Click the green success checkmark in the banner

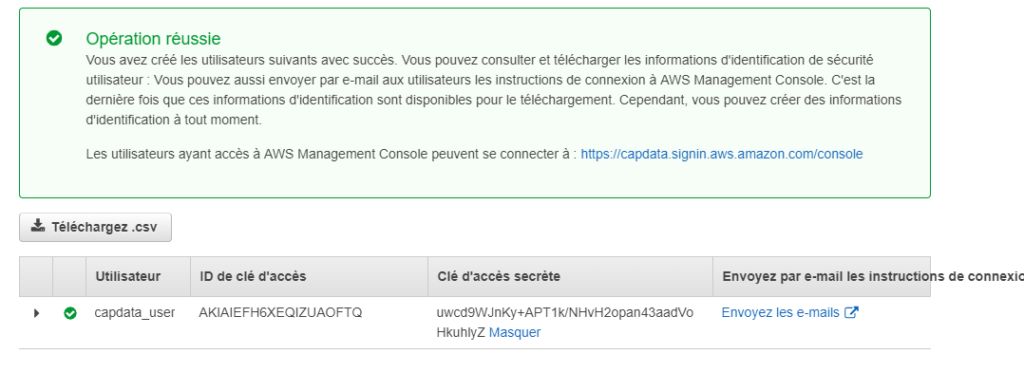pos(54,39)
